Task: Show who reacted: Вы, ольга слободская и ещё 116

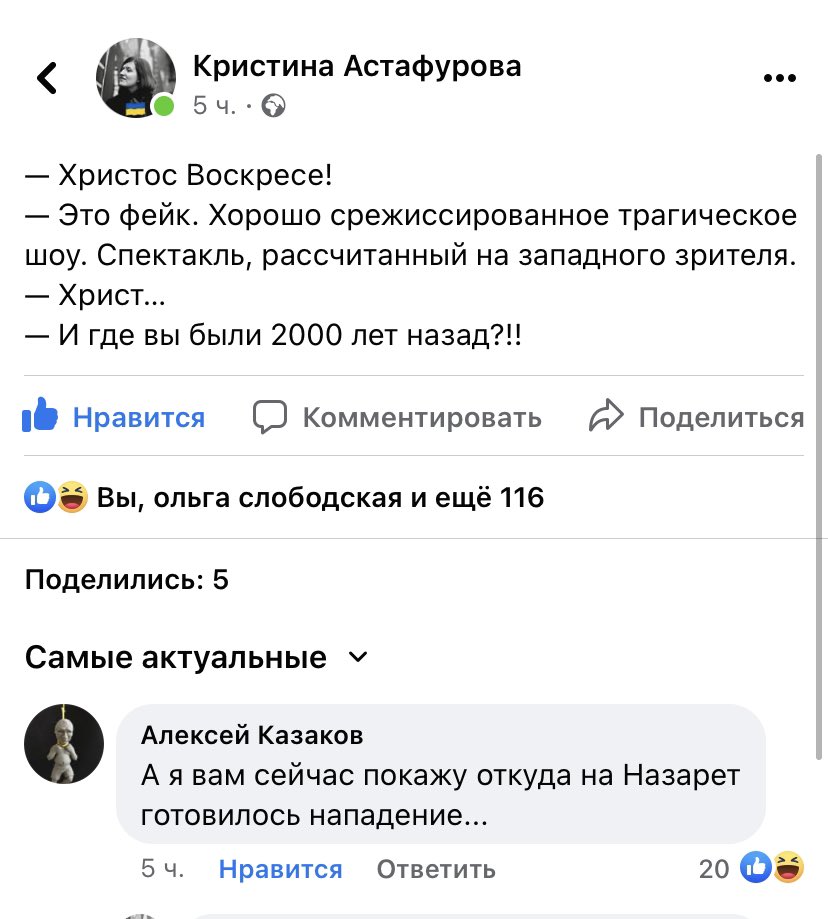Action: tap(320, 497)
